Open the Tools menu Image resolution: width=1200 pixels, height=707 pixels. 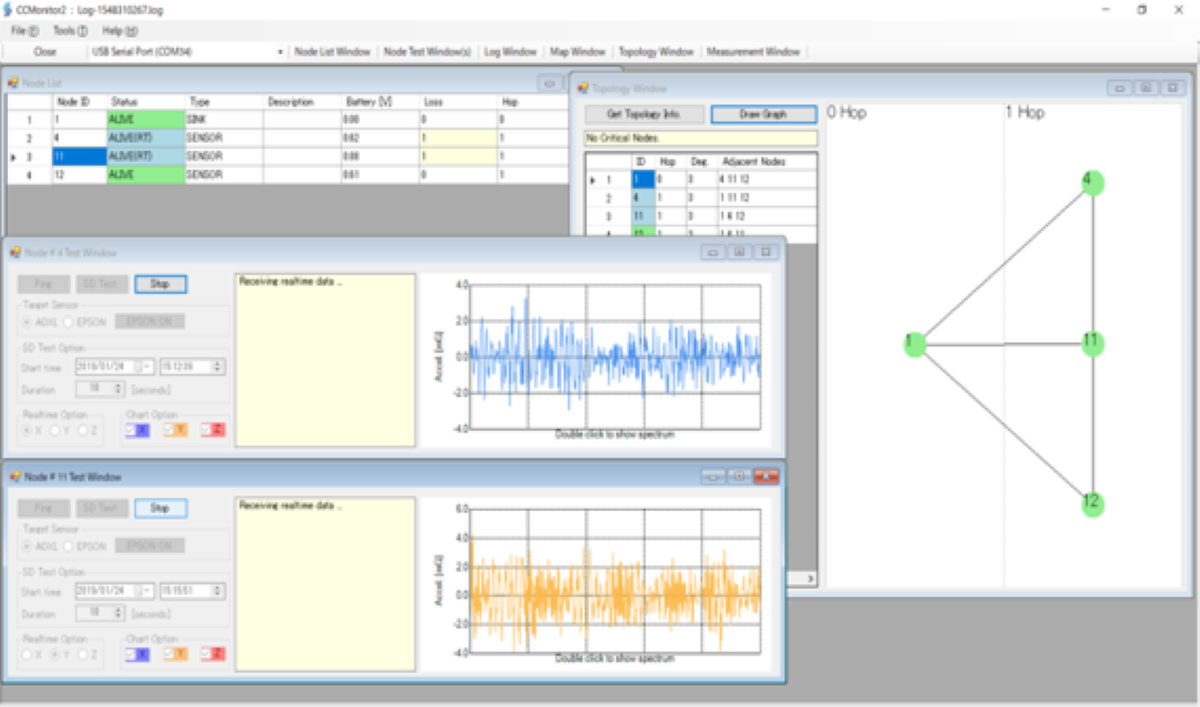[x=70, y=31]
